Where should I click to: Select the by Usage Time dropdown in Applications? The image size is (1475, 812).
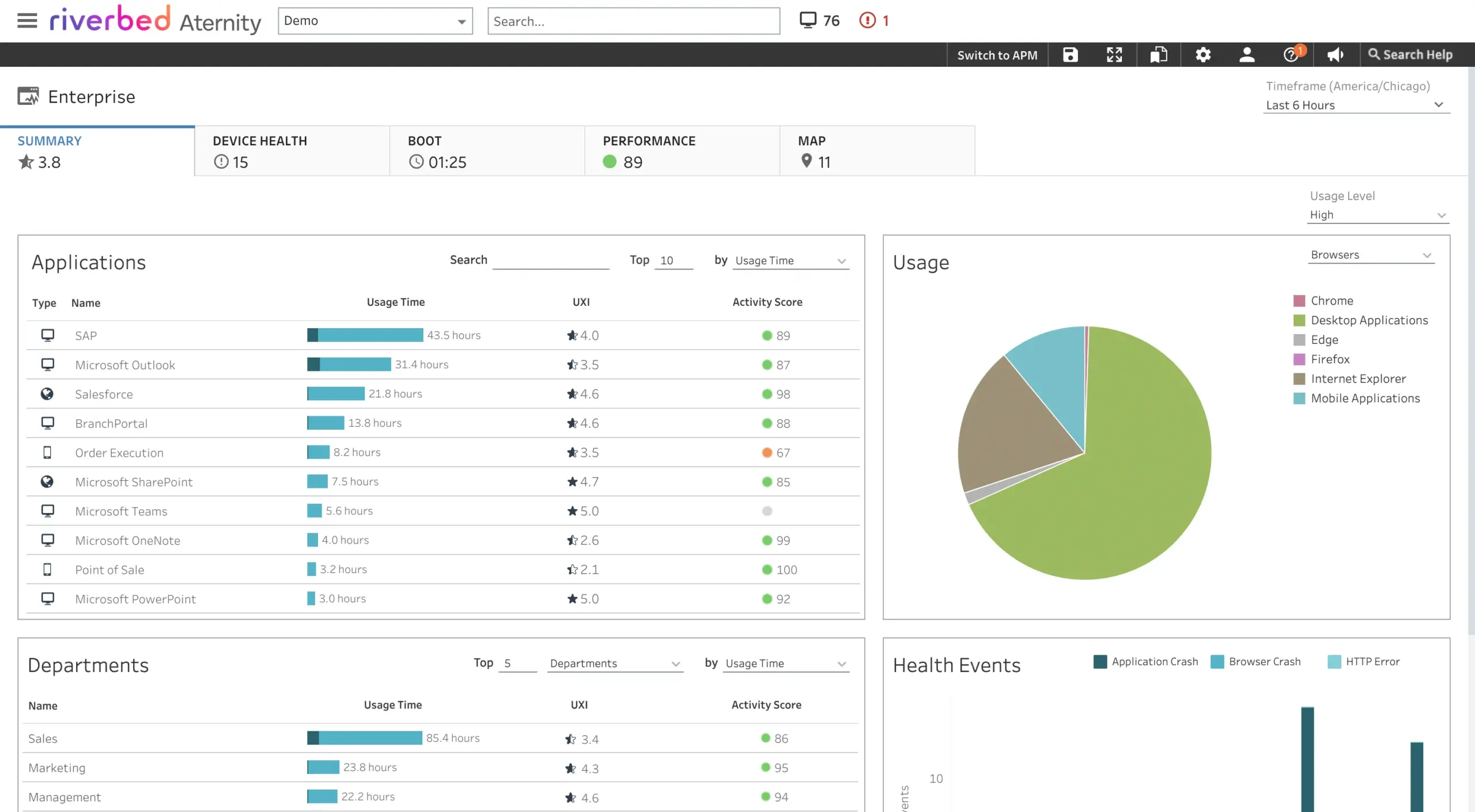coord(790,260)
